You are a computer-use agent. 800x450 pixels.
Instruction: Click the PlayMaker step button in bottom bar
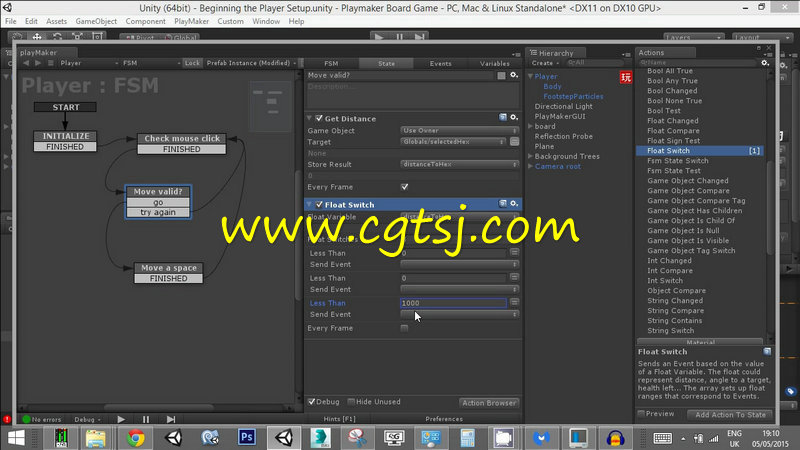pyautogui.click(x=171, y=419)
